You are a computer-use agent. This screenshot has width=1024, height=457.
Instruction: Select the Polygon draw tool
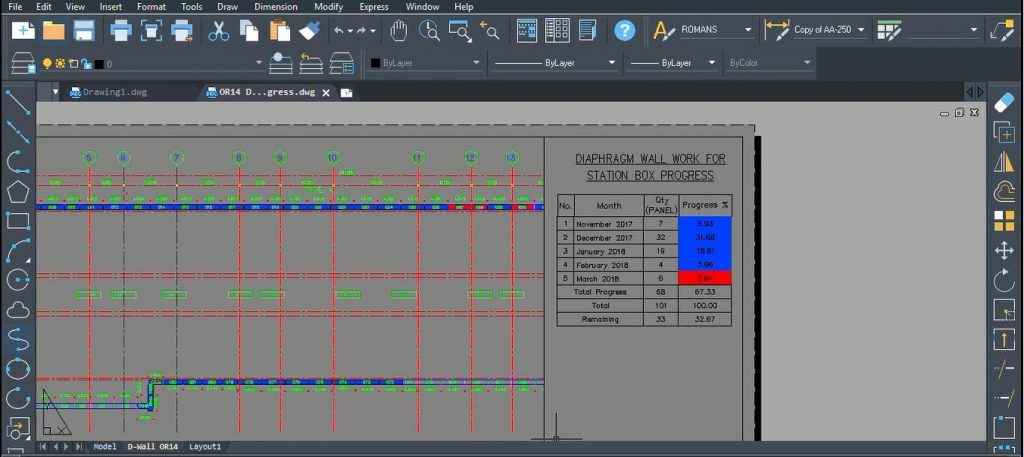[x=17, y=190]
